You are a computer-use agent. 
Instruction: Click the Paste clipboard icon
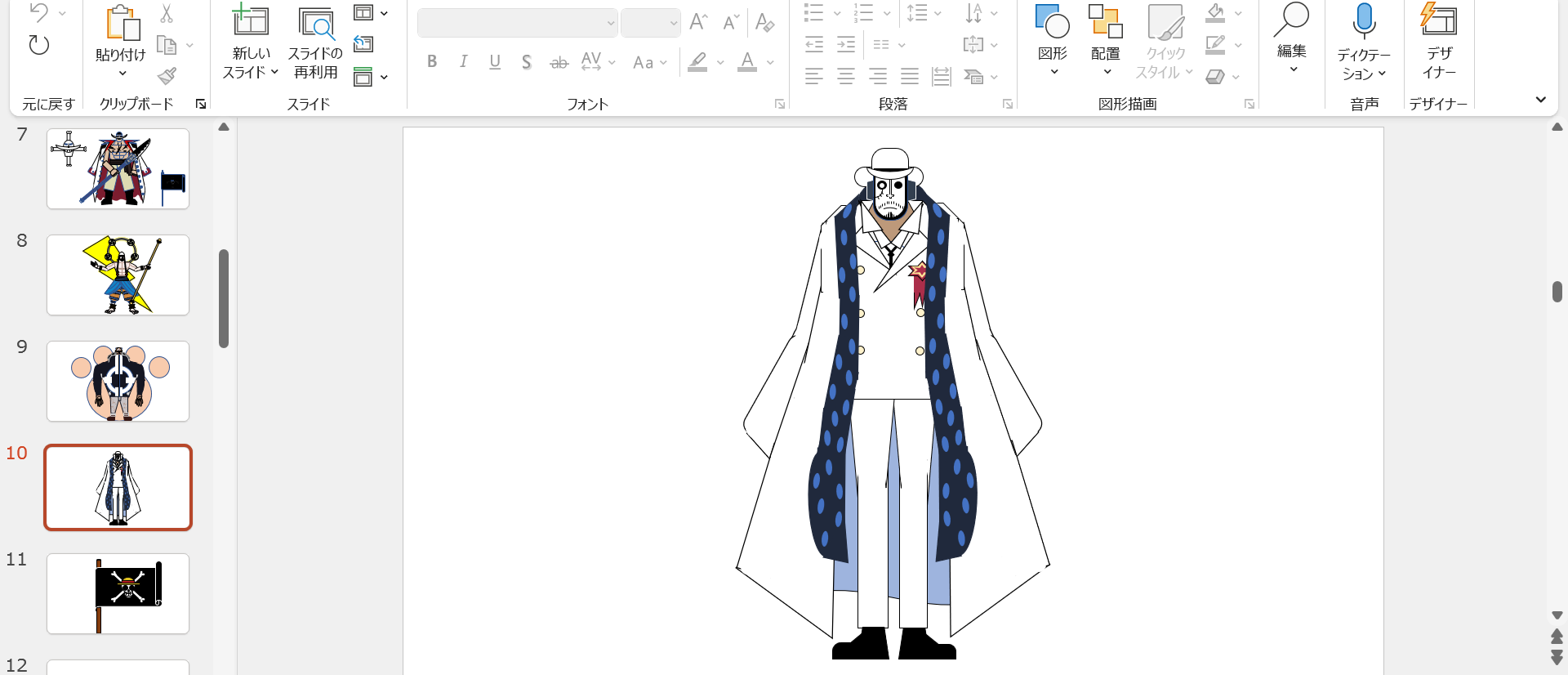point(122,23)
